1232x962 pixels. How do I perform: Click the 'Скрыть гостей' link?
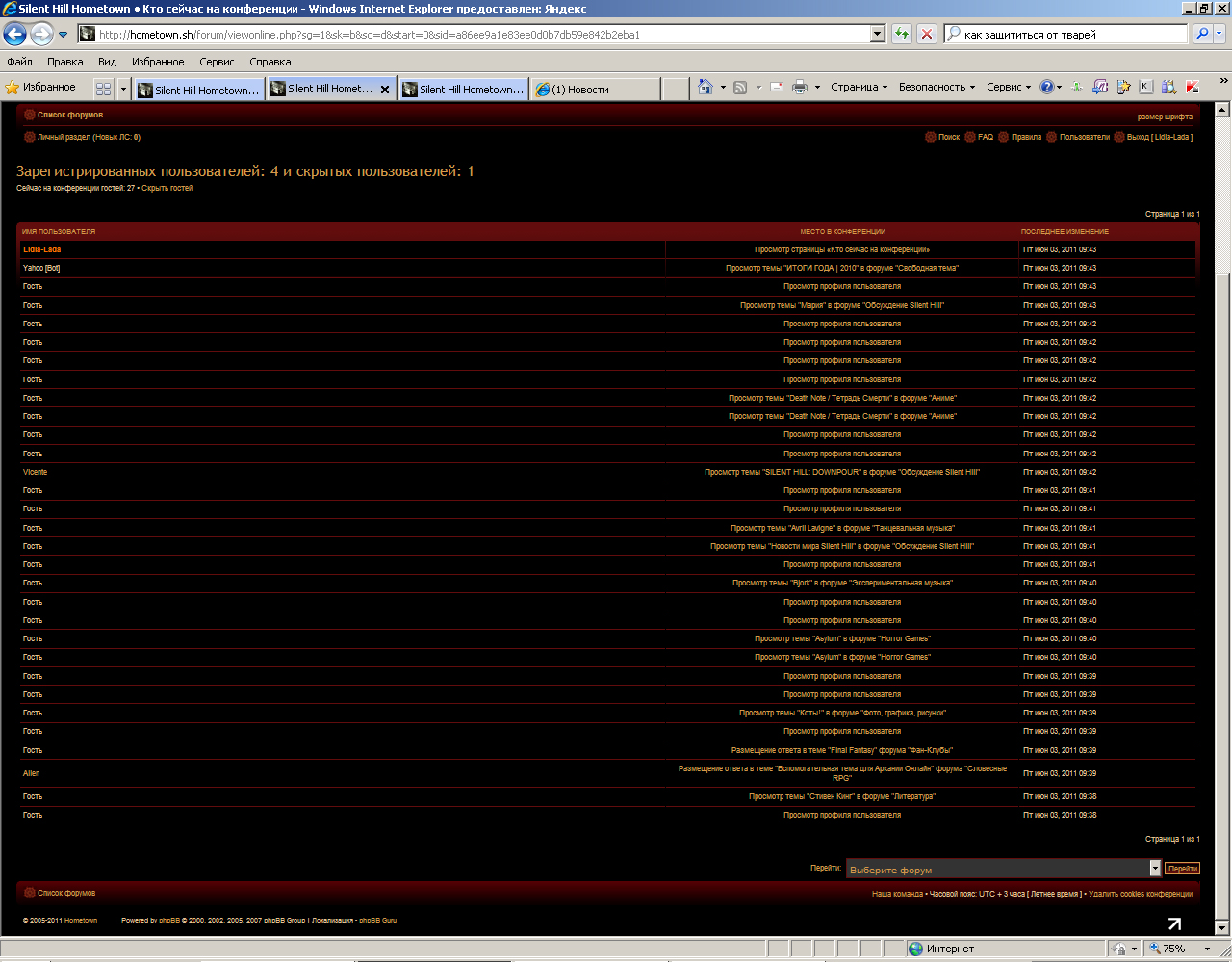(167, 189)
